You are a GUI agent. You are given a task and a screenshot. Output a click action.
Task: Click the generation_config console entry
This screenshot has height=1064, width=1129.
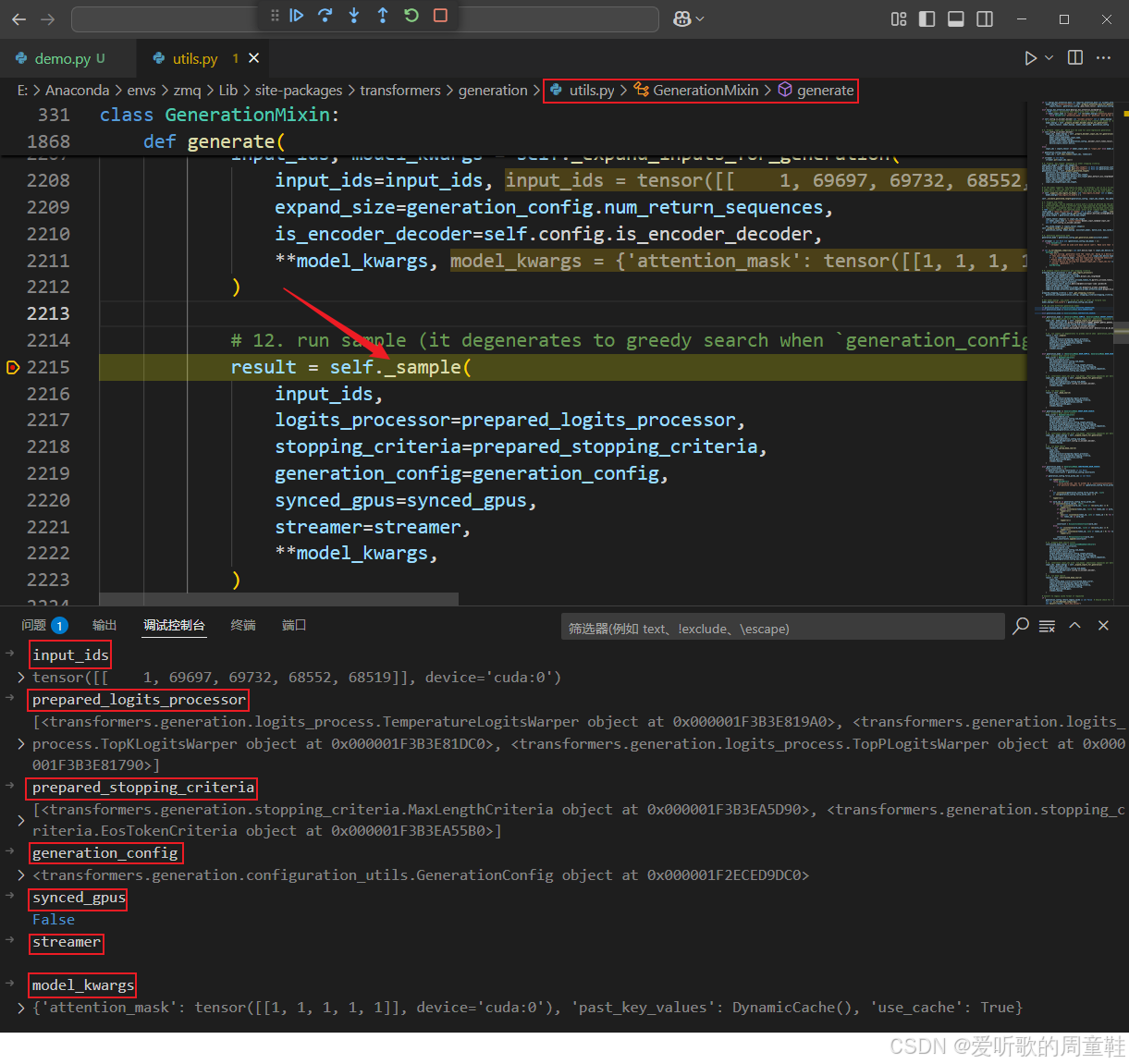coord(105,853)
